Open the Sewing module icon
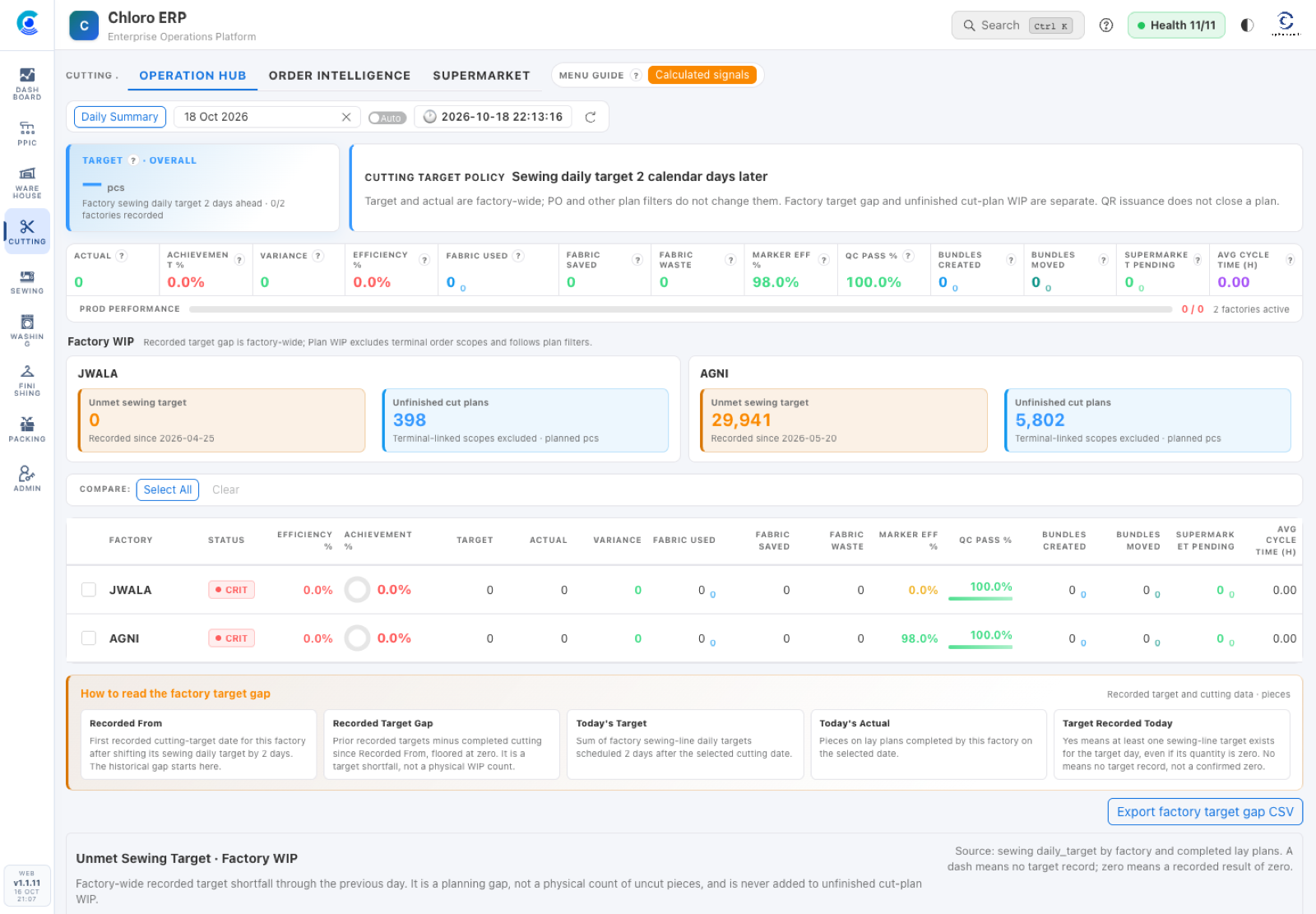The image size is (1316, 914). (27, 281)
